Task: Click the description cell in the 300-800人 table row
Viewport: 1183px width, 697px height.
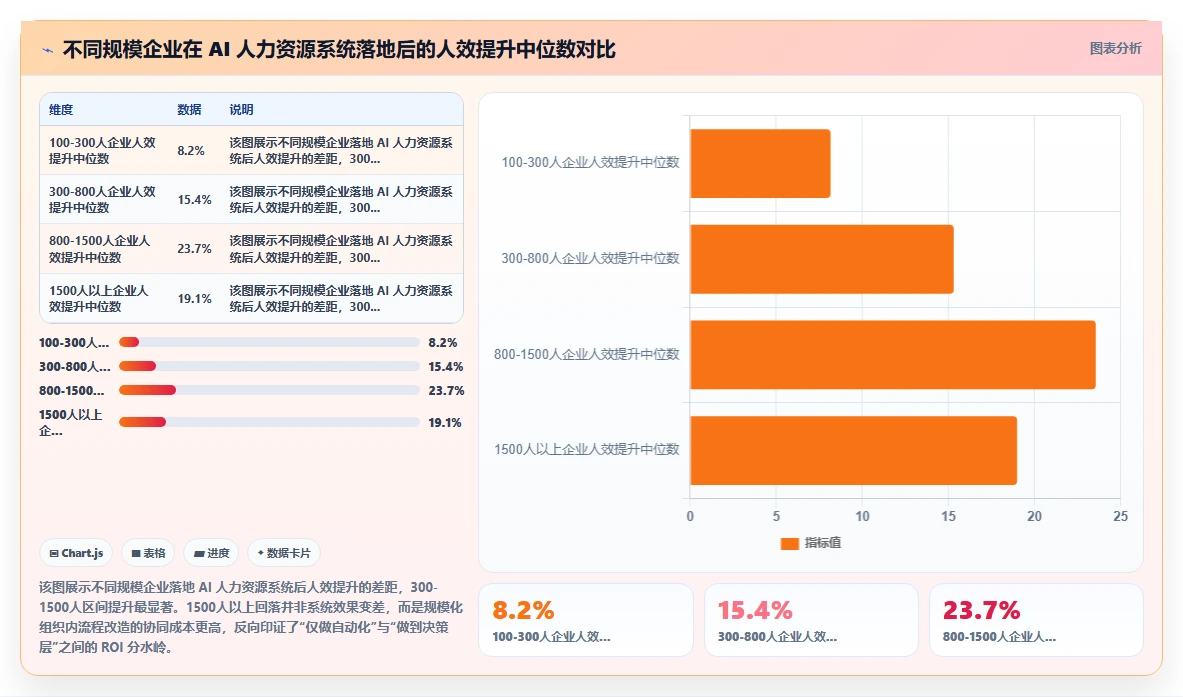Action: (341, 199)
